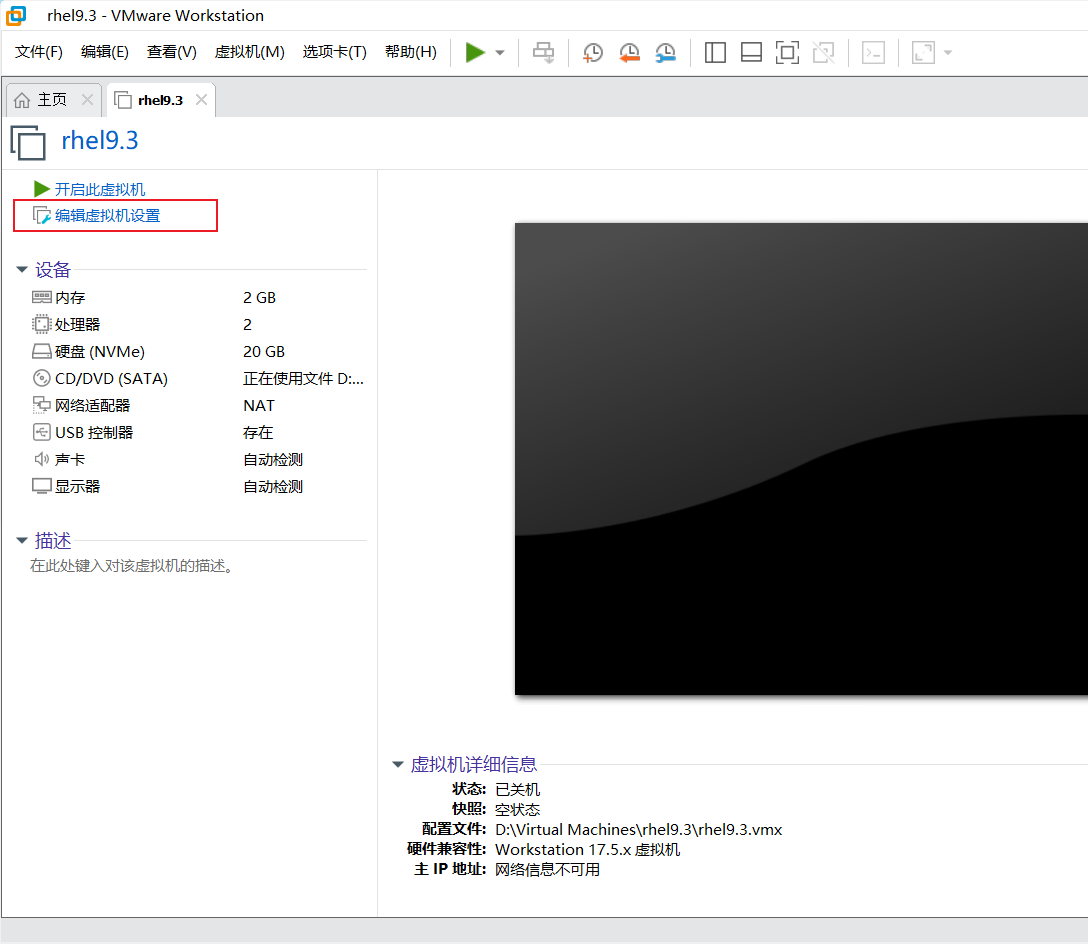The height and width of the screenshot is (944, 1088).
Task: Click the CPU icon beside 处理器
Action: (42, 324)
